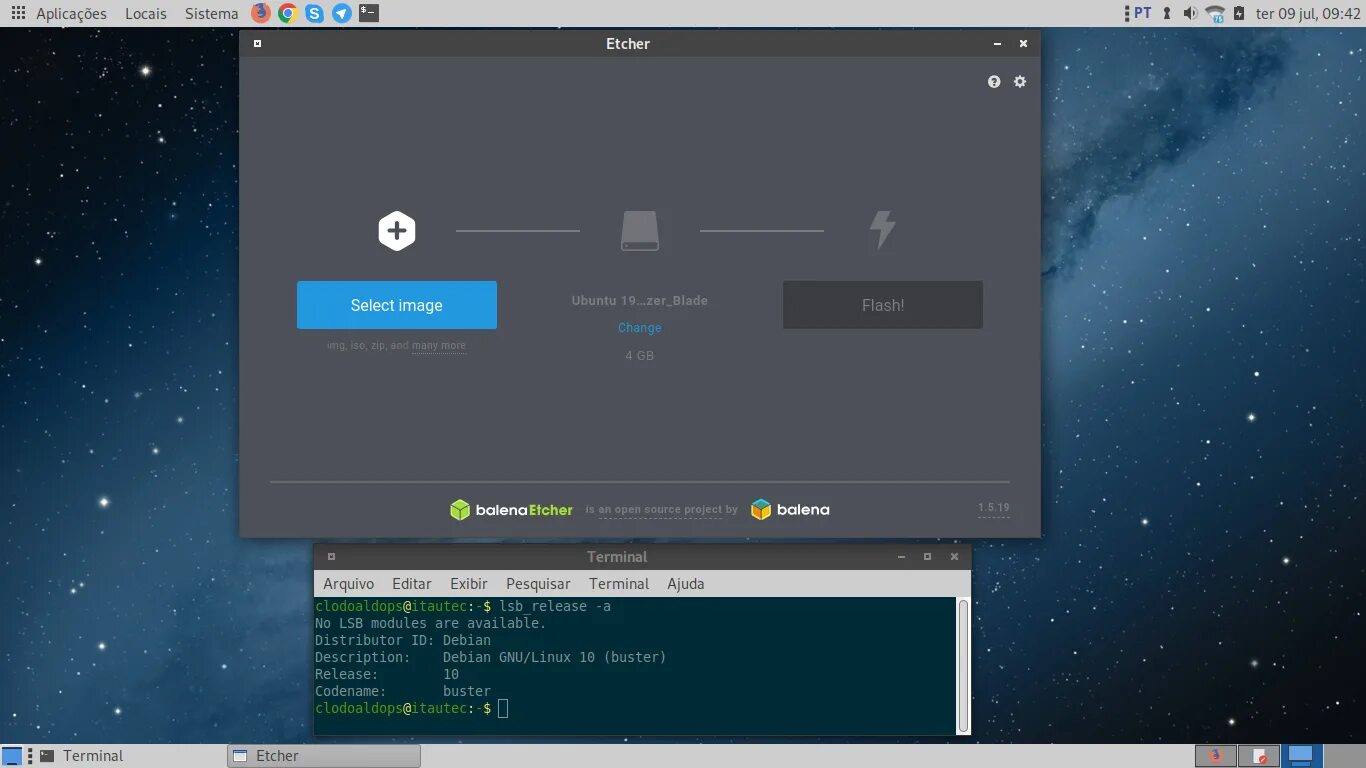Click the accessibility tray icon next to PT

pyautogui.click(x=1166, y=13)
